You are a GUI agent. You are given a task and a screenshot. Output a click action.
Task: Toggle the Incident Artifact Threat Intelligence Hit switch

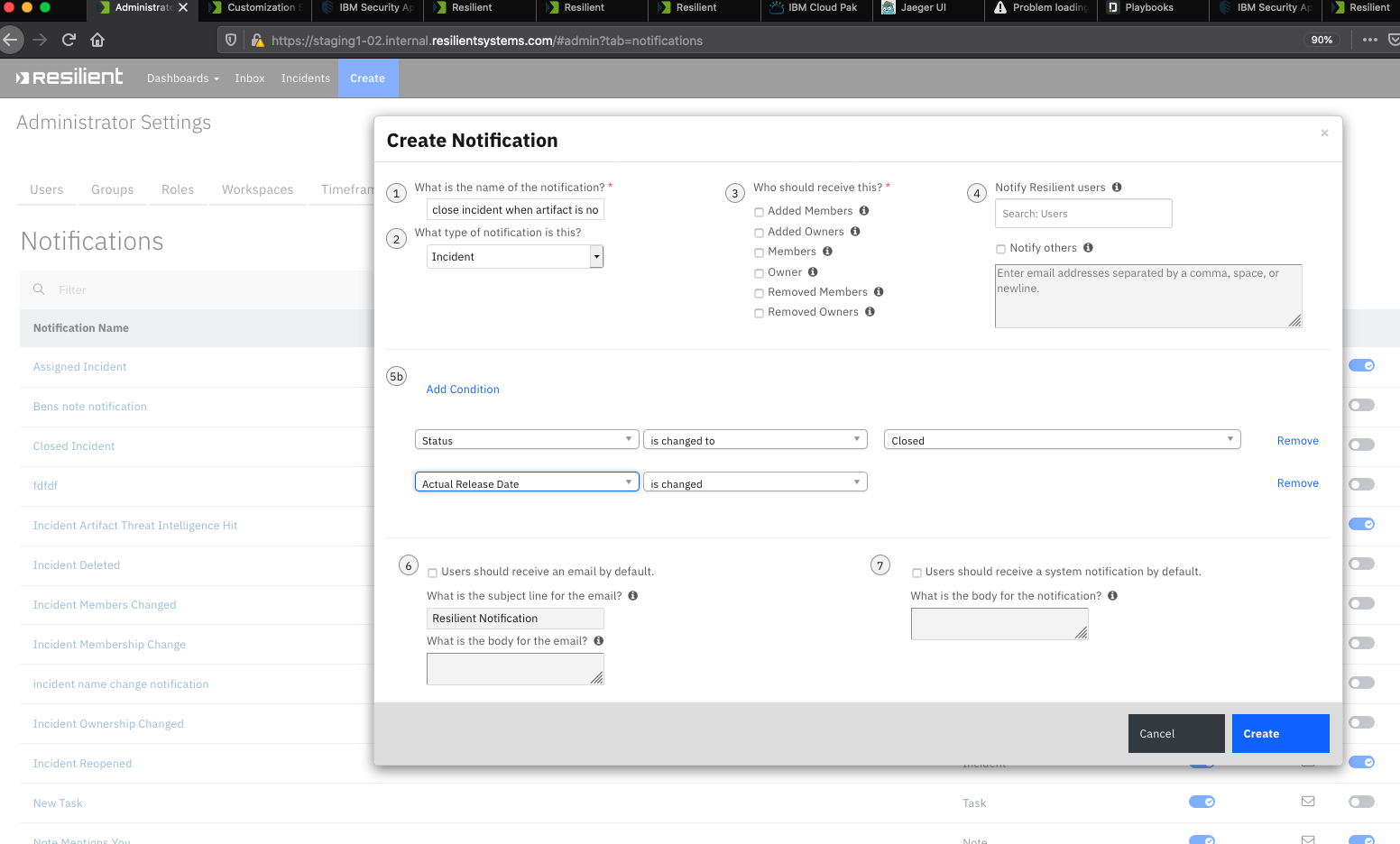(x=1361, y=524)
